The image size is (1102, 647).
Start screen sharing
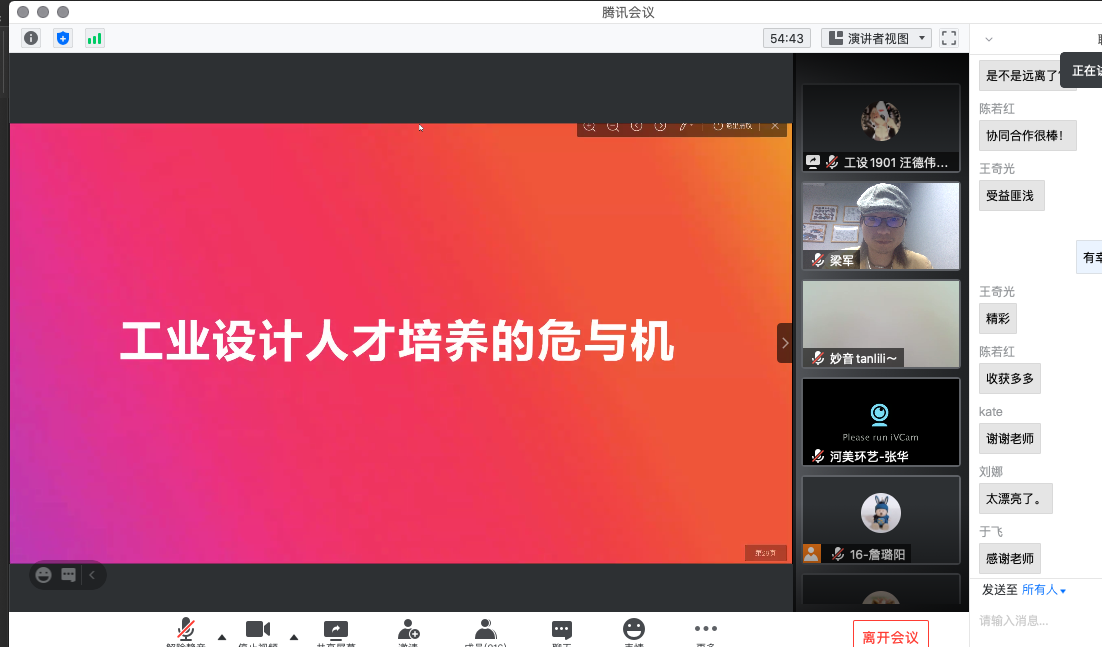point(335,630)
